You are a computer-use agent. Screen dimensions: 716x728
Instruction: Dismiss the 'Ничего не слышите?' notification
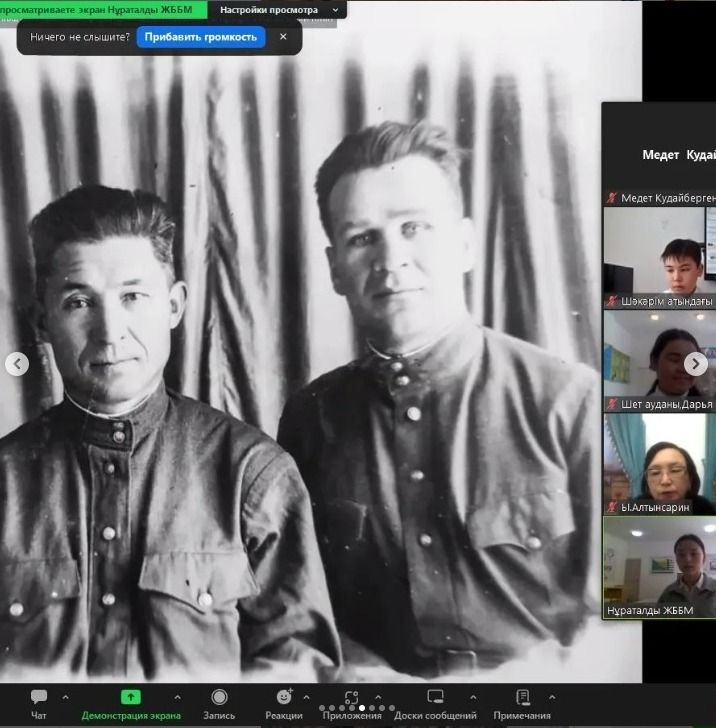tap(283, 37)
